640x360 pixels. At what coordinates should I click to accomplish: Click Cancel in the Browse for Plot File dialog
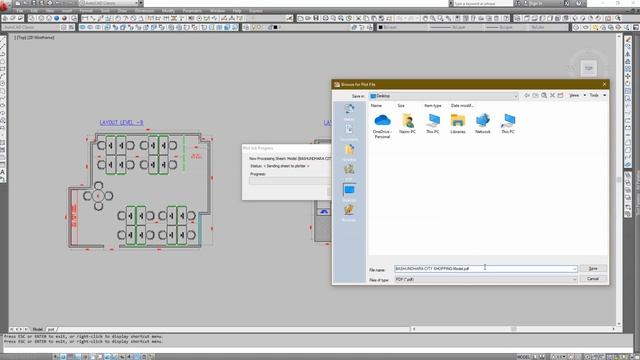click(x=593, y=279)
